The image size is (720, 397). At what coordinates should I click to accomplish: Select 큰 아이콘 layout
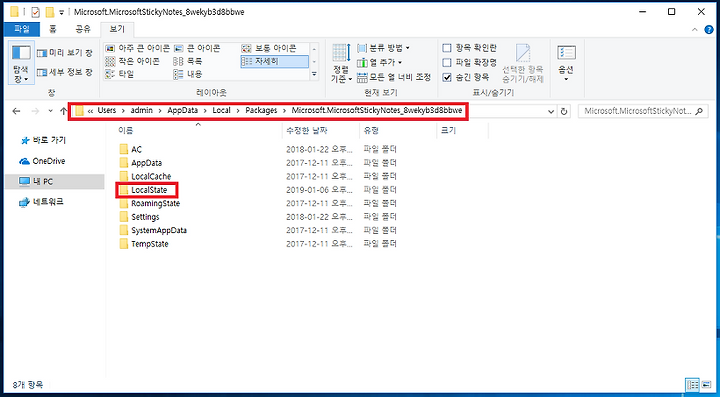(197, 48)
